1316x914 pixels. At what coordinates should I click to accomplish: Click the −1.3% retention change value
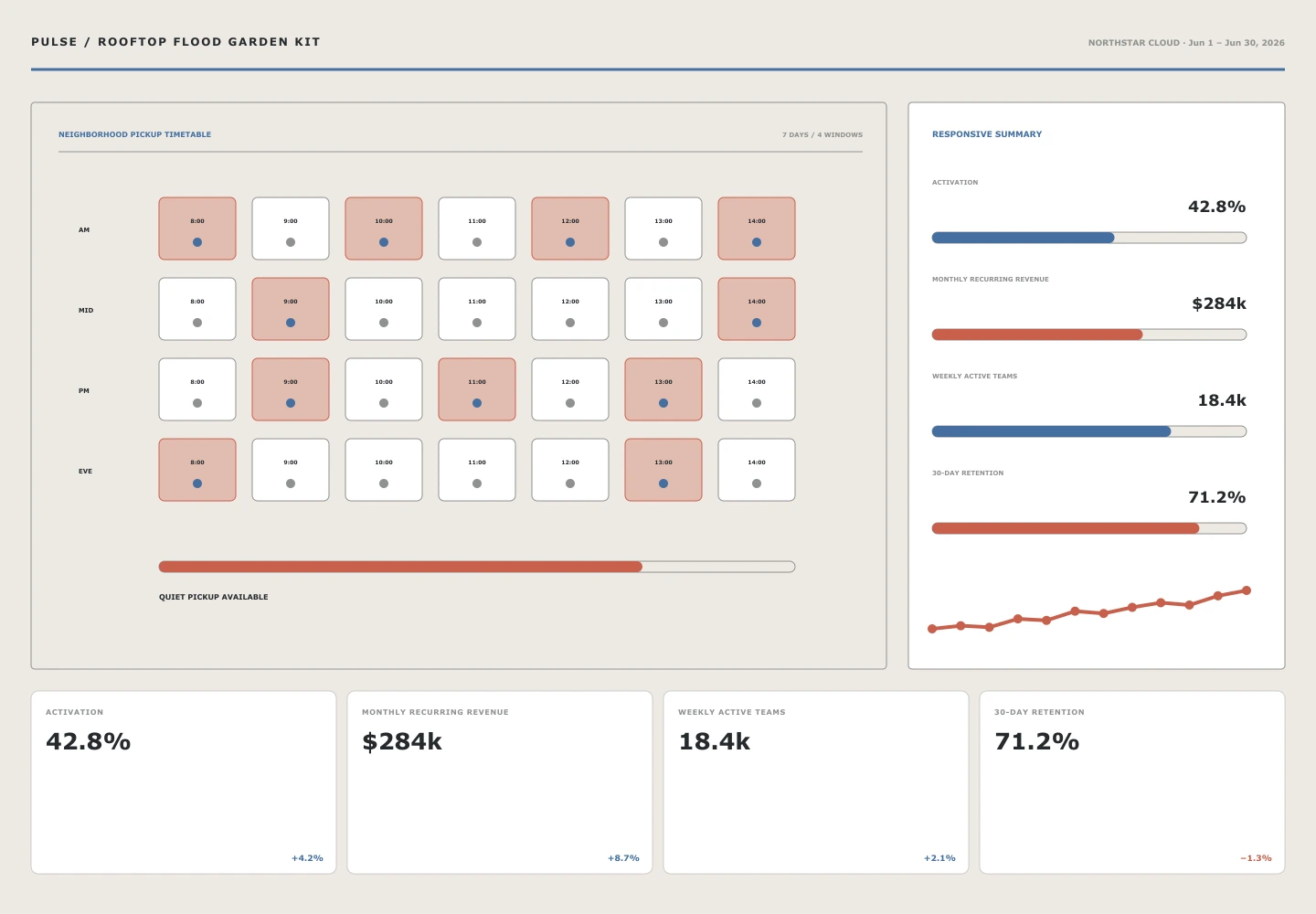click(x=1256, y=858)
